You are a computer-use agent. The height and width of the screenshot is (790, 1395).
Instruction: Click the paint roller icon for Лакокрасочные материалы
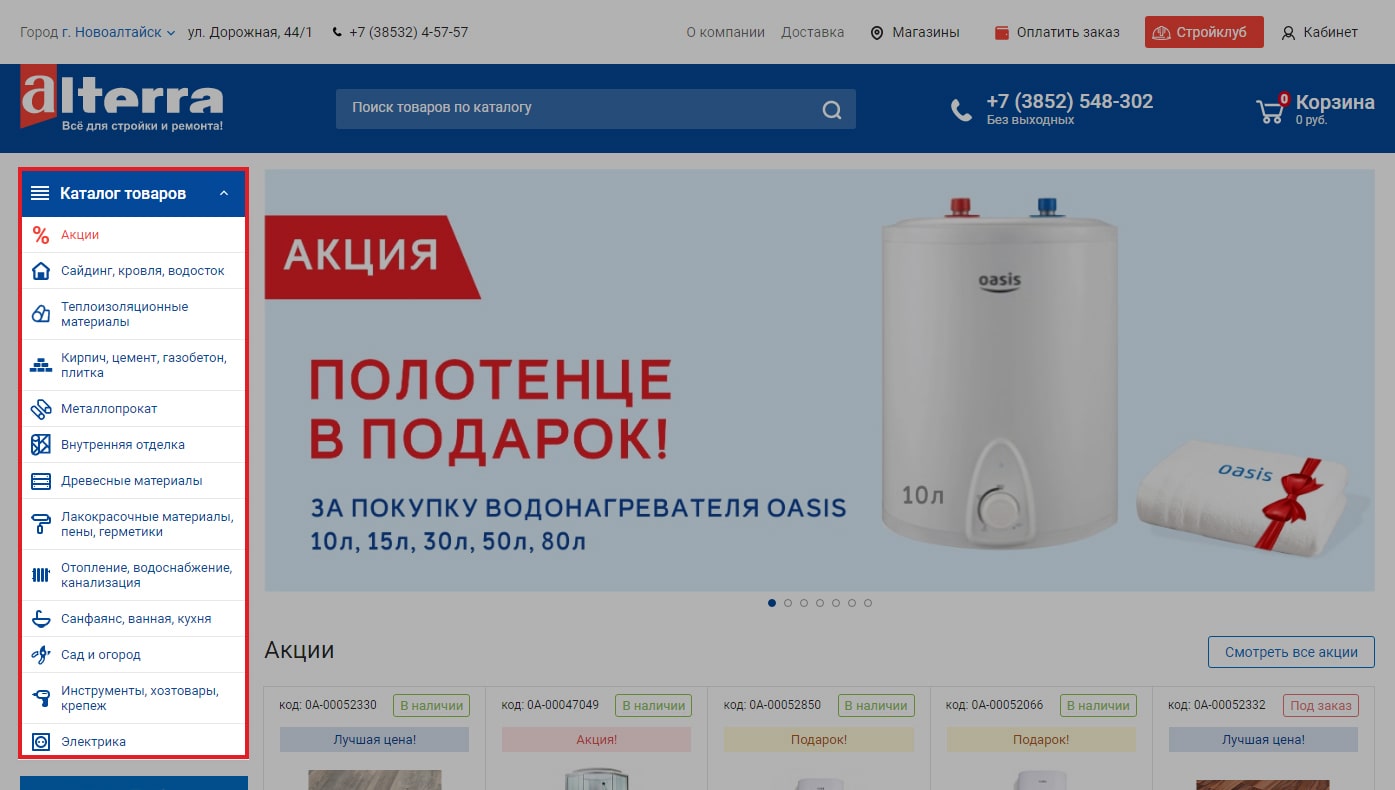coord(41,524)
